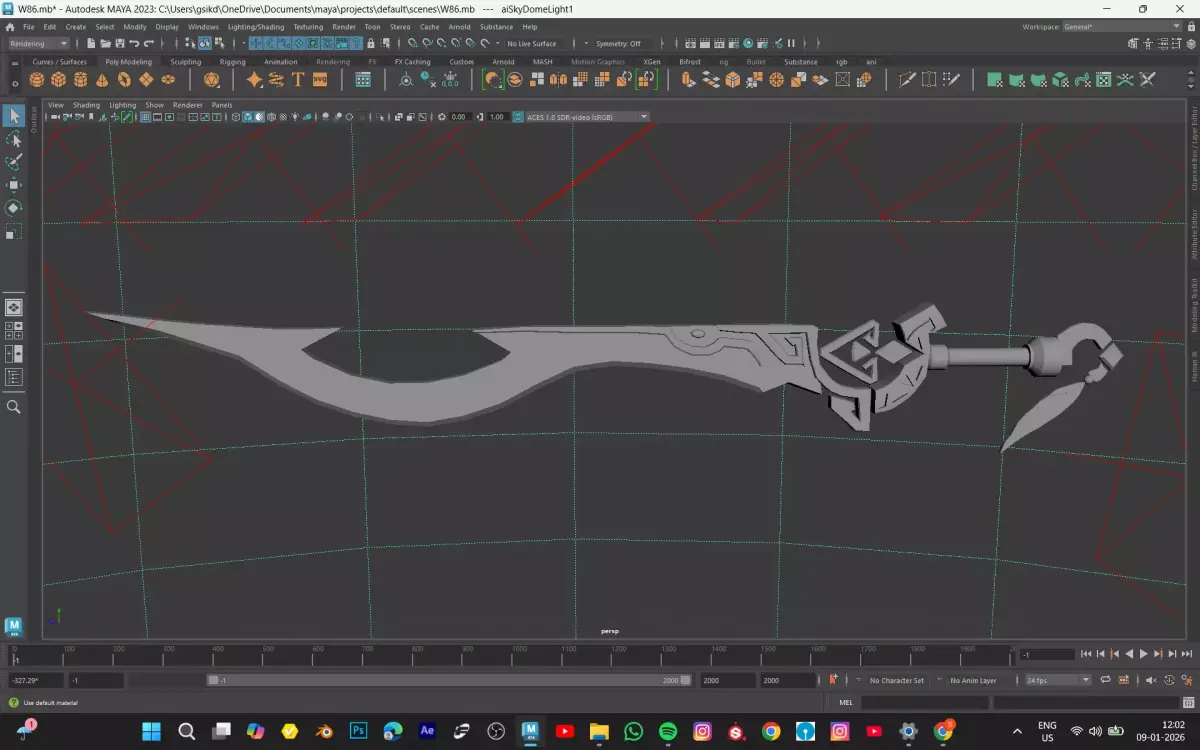Click the Sweep Mesh shelf icon
The image size is (1200, 750).
coord(276,80)
